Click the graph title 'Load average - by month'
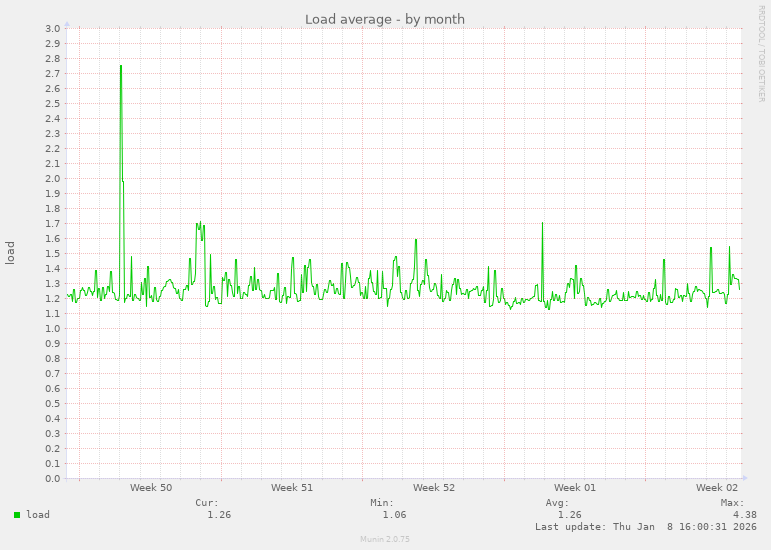 tap(385, 19)
